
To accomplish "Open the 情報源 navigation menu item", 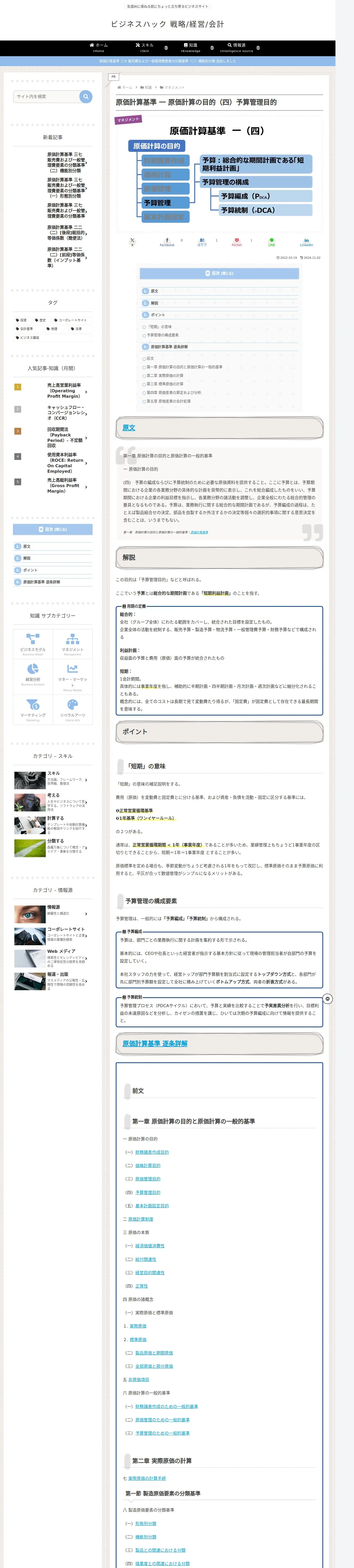I will point(237,48).
